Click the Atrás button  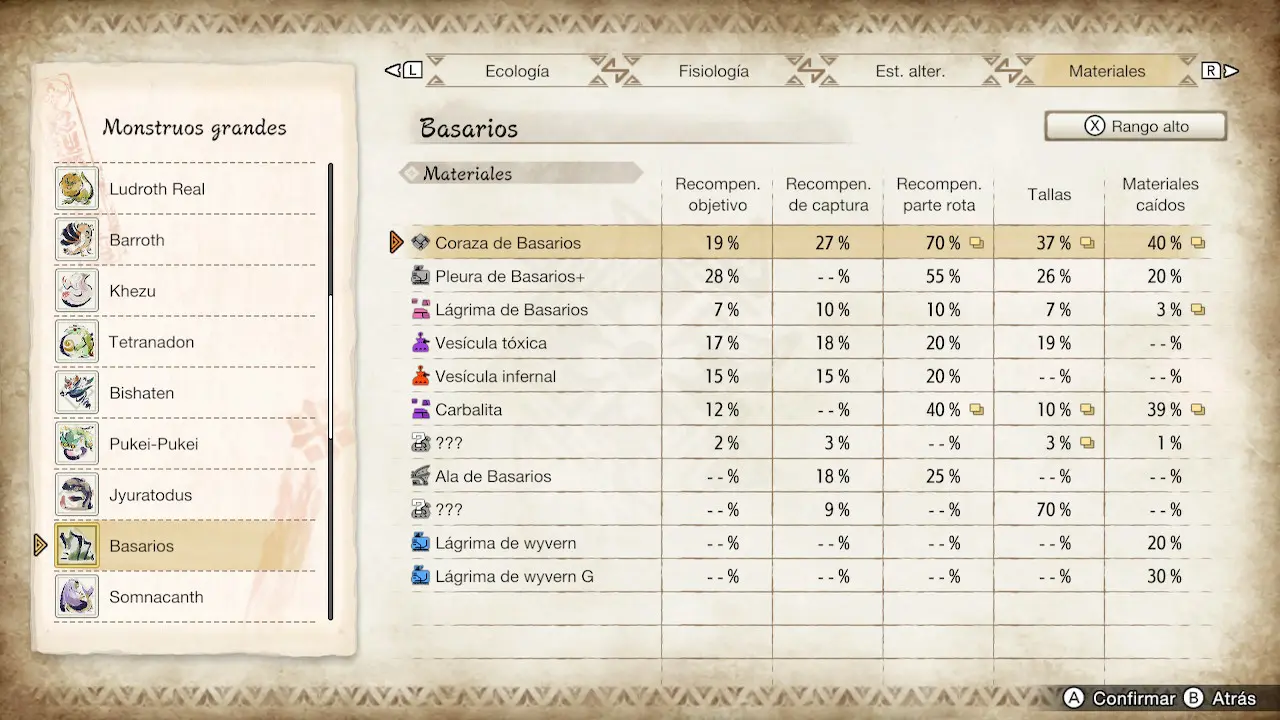coord(1219,698)
